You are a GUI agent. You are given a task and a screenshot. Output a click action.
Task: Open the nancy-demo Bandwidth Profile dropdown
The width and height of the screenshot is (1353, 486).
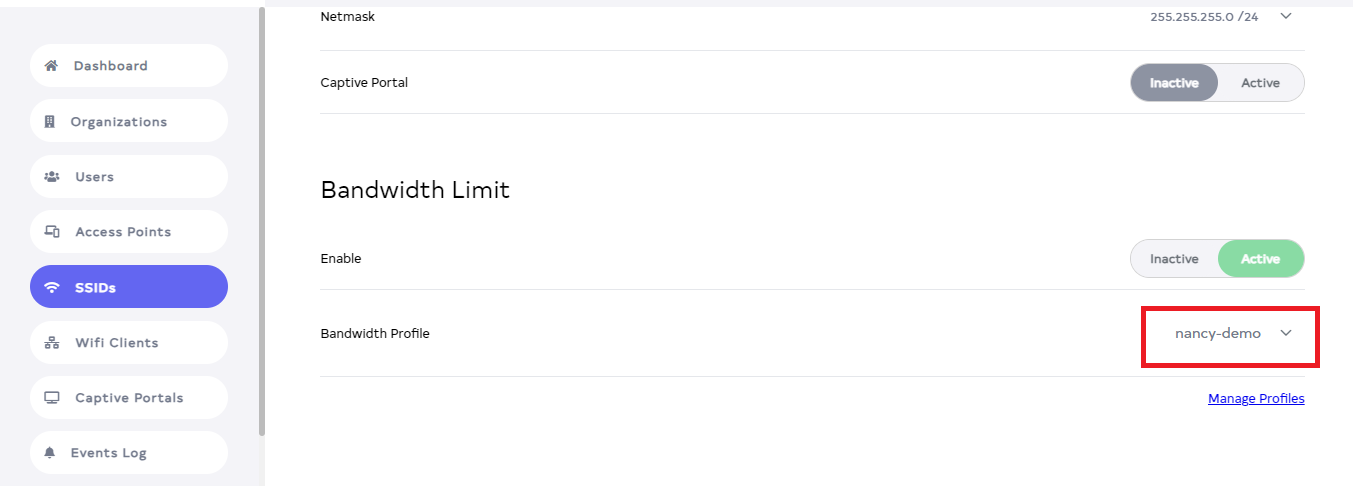(1230, 333)
